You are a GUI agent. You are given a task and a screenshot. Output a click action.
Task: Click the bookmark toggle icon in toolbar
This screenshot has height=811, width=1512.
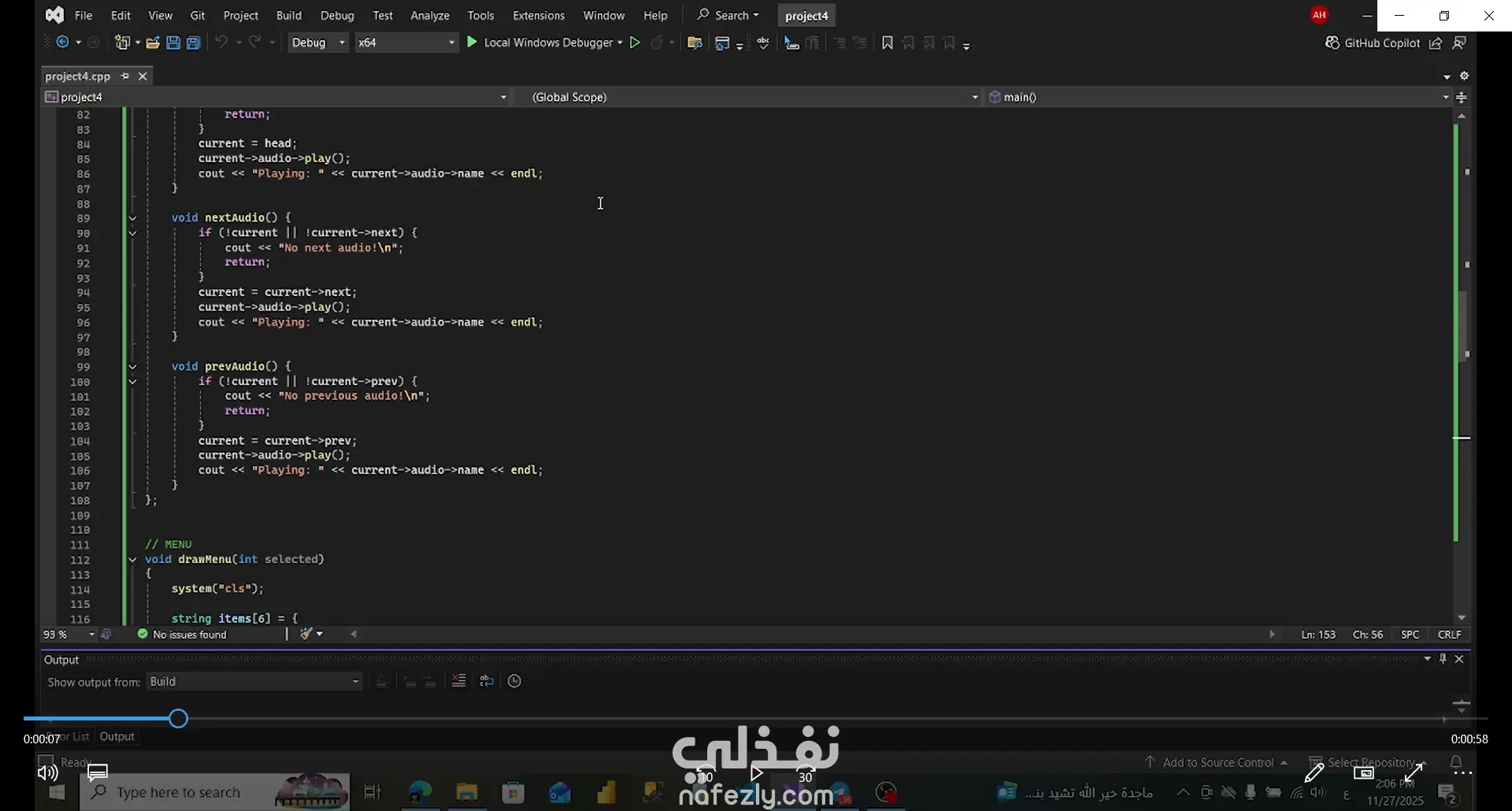point(888,43)
